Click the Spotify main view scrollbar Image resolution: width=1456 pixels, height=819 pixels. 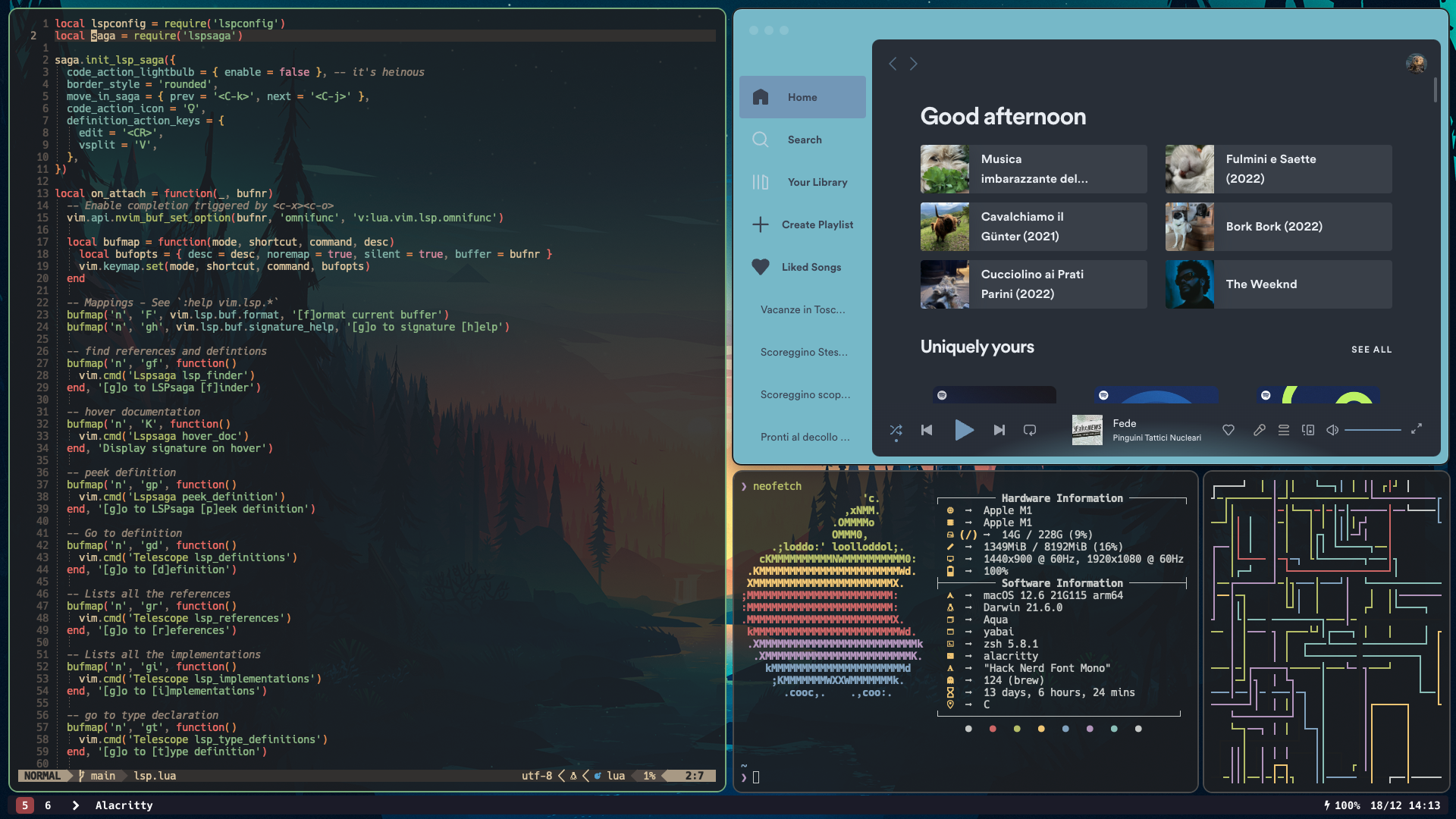coord(1435,89)
